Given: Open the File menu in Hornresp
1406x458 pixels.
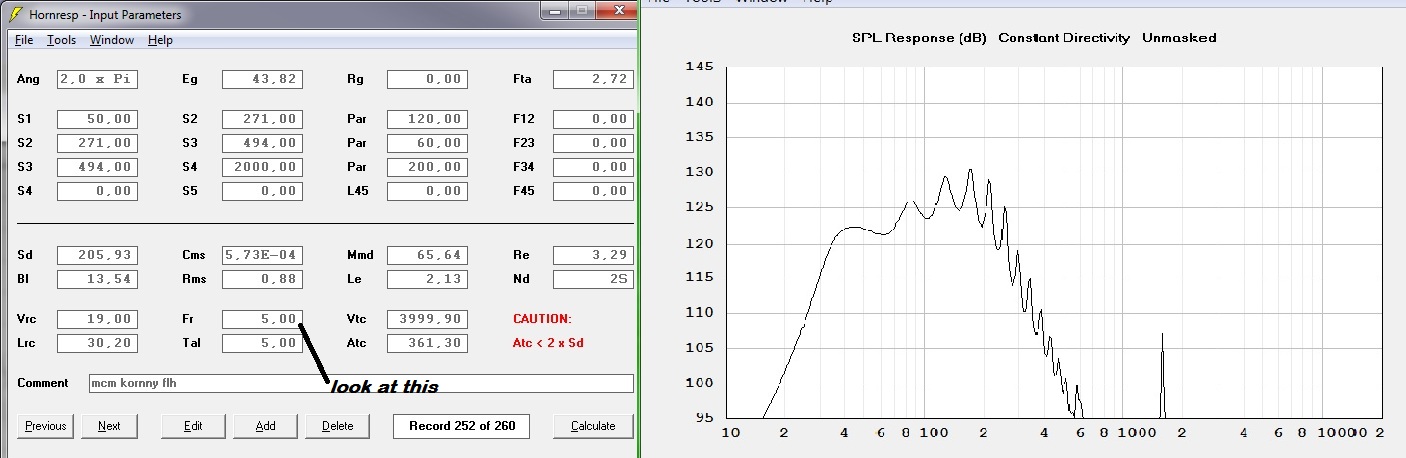Looking at the screenshot, I should (x=24, y=40).
